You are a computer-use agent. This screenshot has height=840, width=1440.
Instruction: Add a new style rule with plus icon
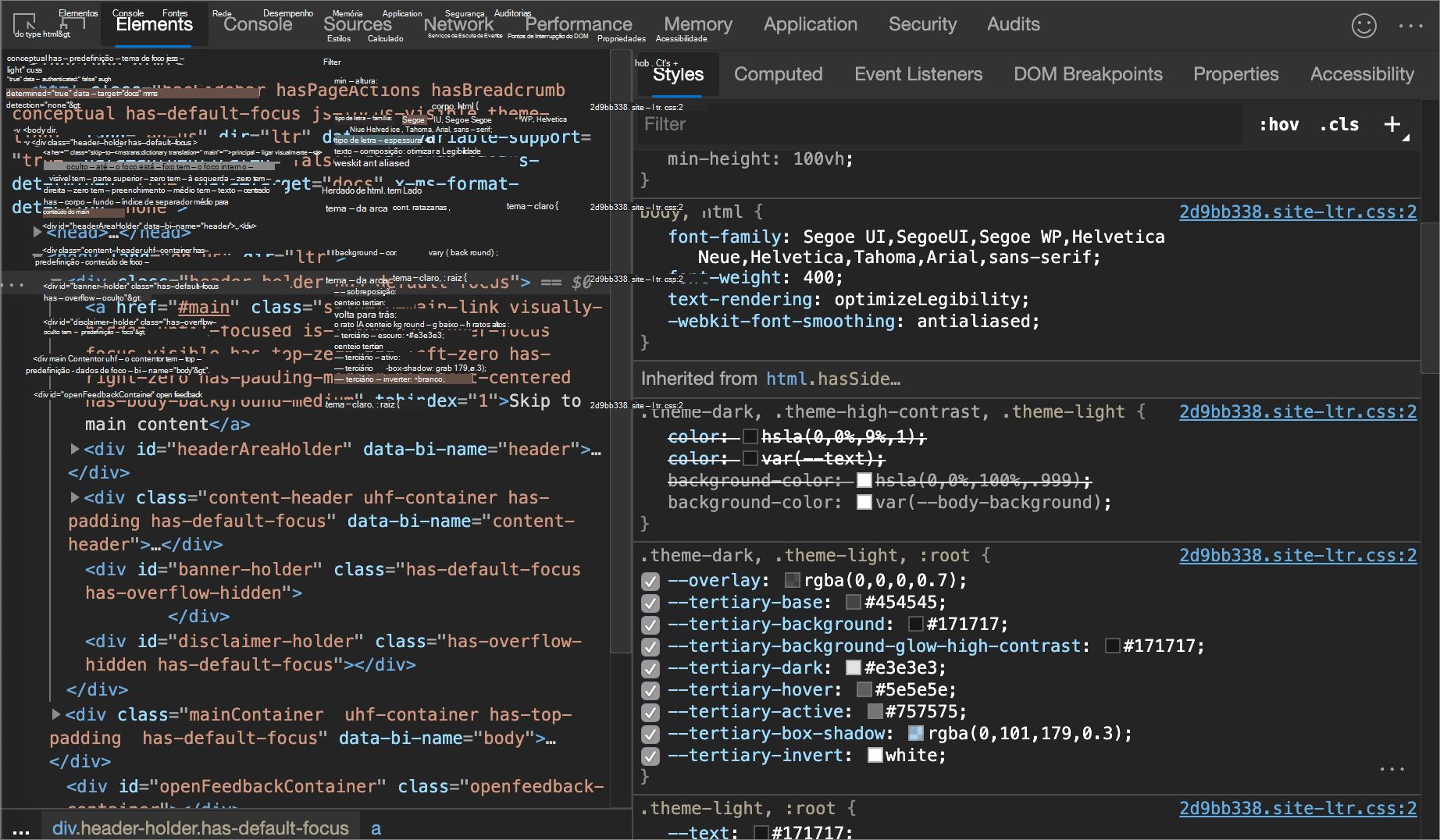coord(1392,124)
